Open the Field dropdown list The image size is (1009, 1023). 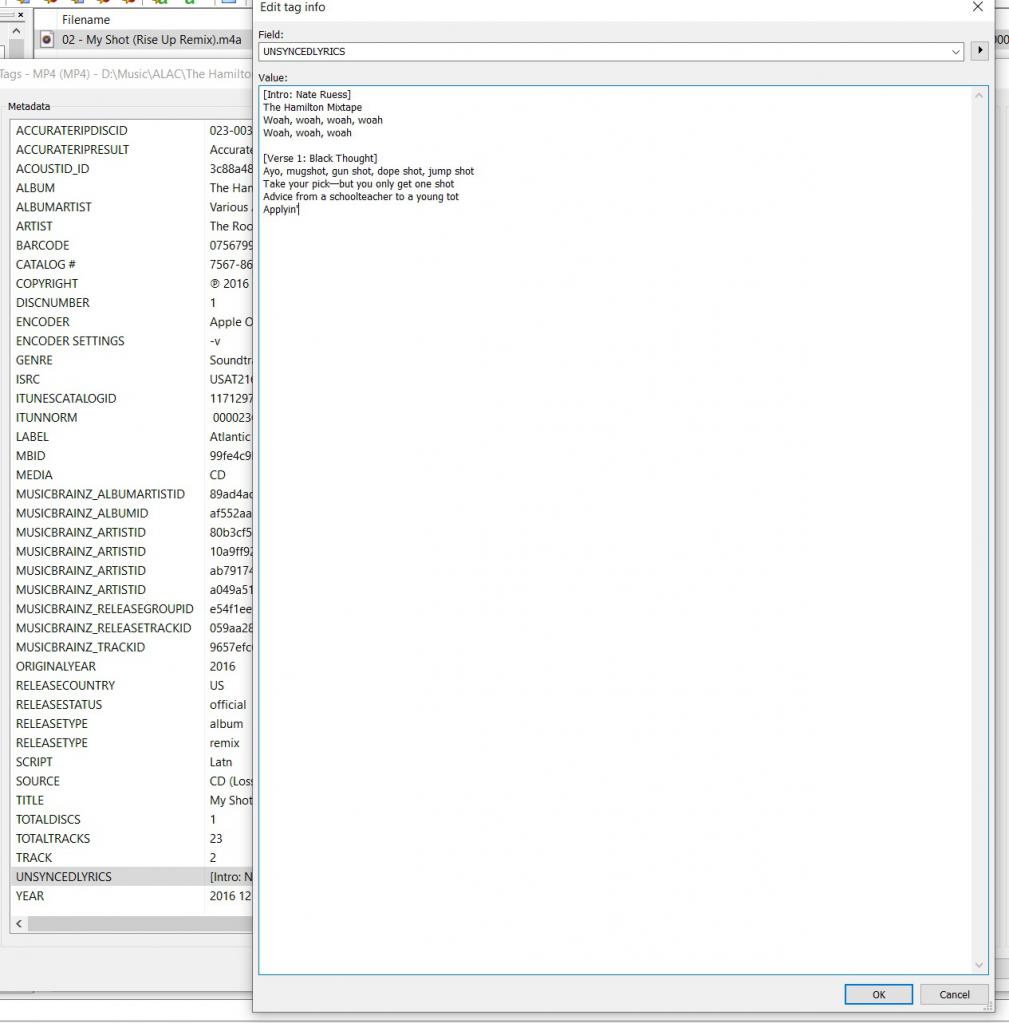pos(956,52)
